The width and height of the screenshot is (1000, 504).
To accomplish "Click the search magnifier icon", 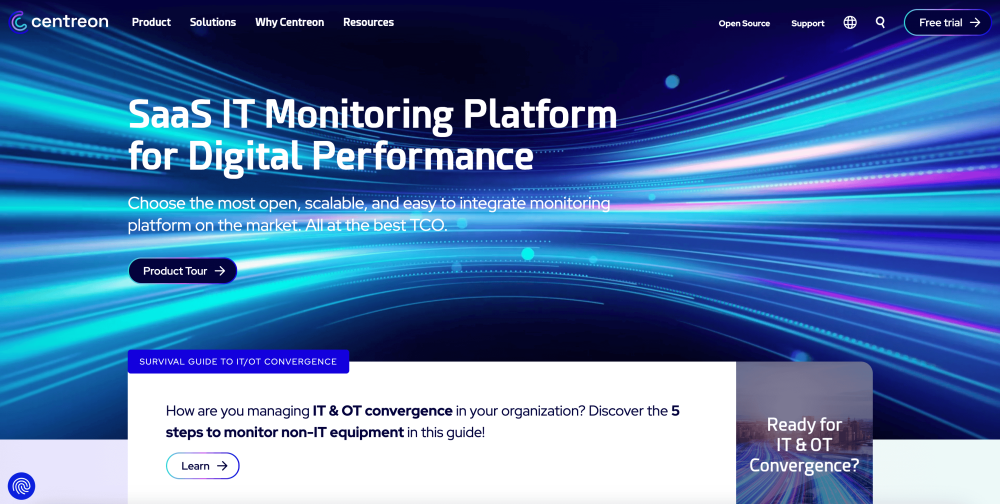I will [880, 22].
